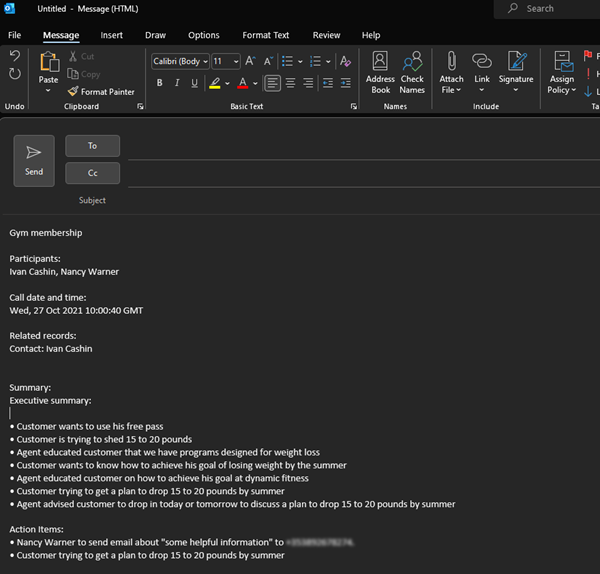This screenshot has height=574, width=600.
Task: Open the Help tab
Action: point(371,35)
